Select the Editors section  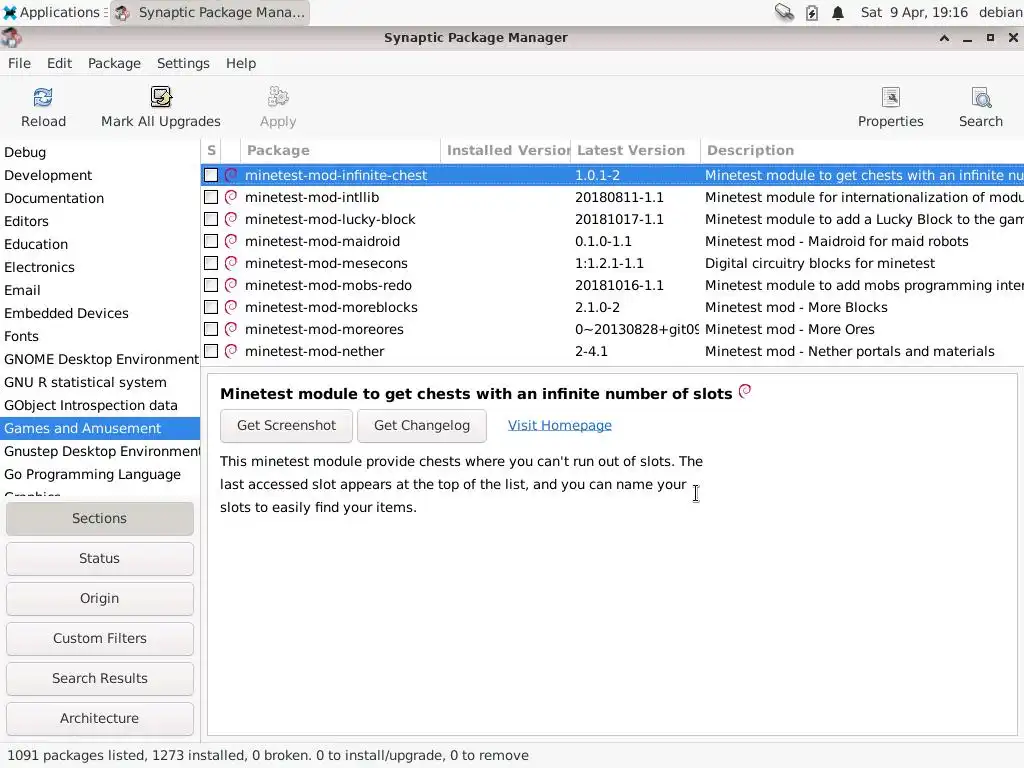click(x=99, y=221)
